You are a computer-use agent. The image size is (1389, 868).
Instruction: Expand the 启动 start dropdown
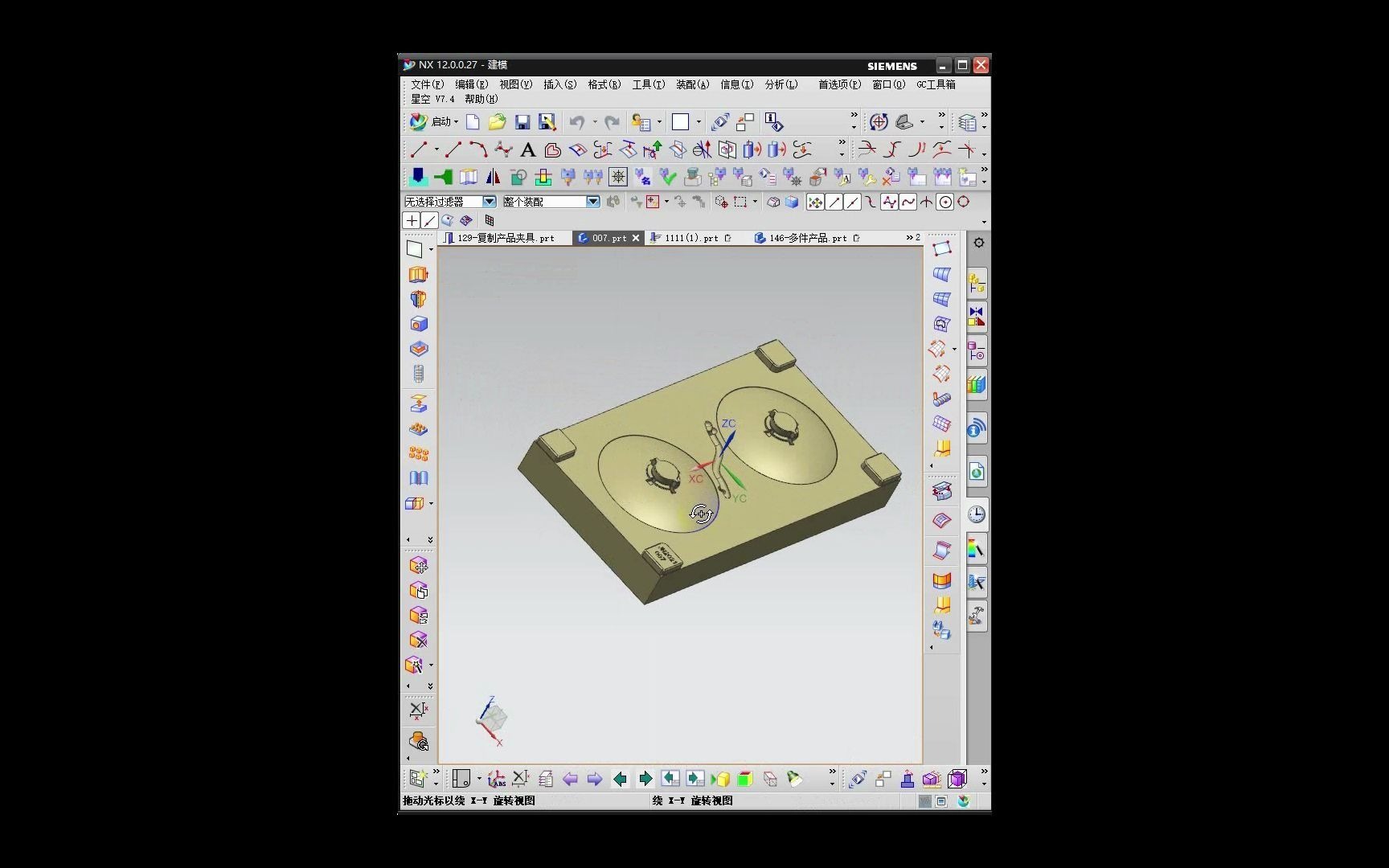tap(456, 123)
